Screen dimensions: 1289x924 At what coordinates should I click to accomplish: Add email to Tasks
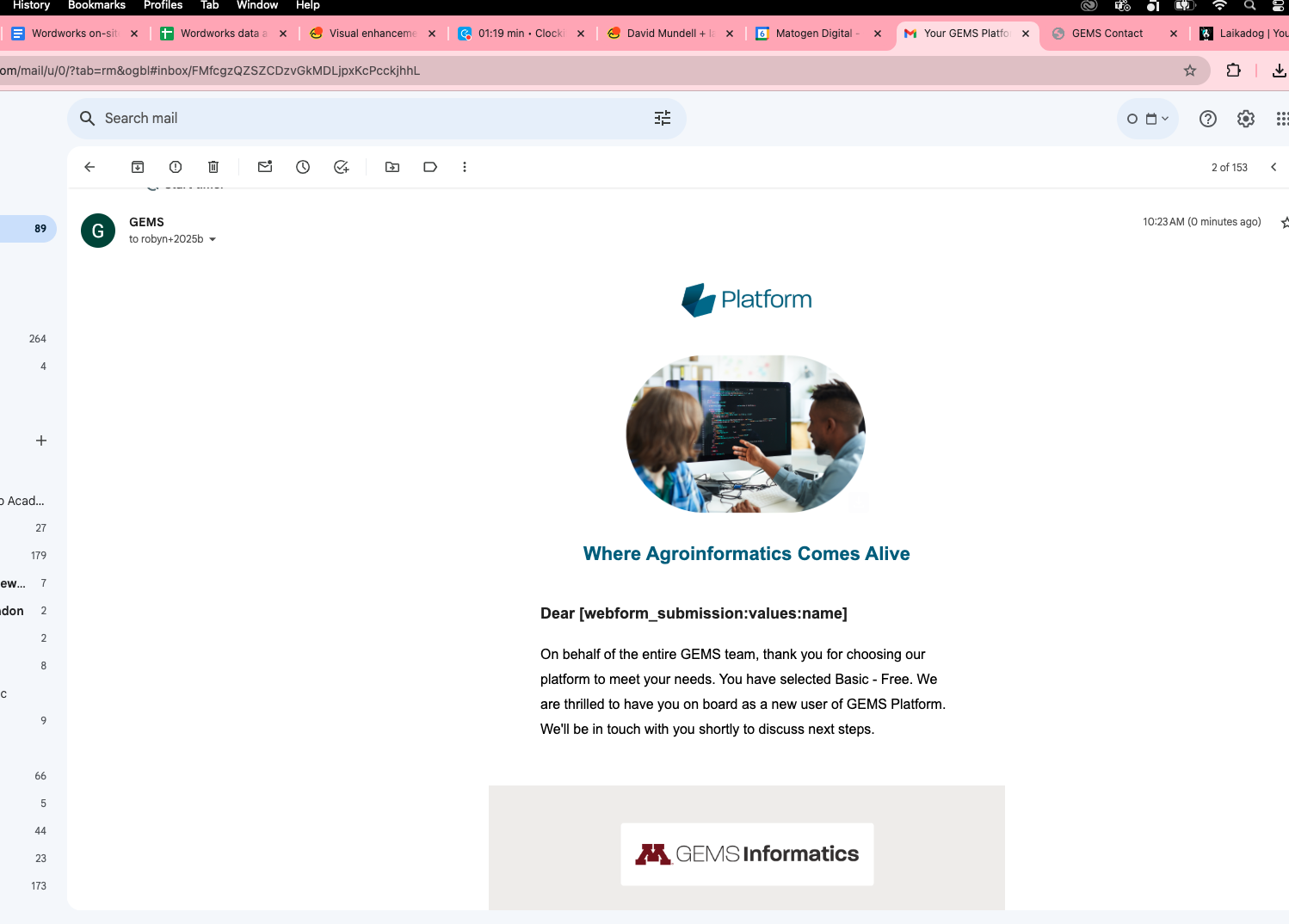342,167
